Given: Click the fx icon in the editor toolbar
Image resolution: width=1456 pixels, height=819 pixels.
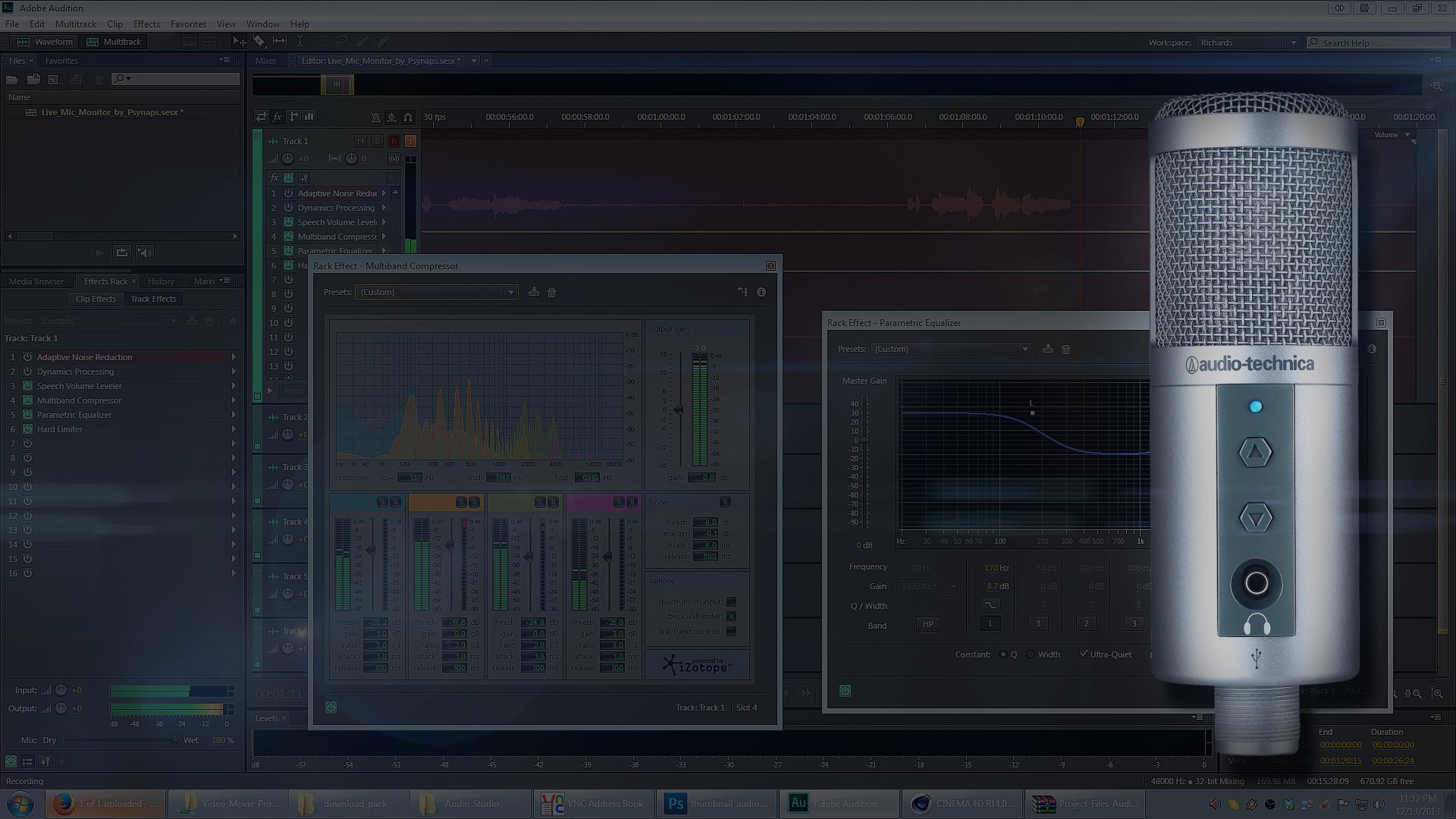Looking at the screenshot, I should pyautogui.click(x=276, y=116).
